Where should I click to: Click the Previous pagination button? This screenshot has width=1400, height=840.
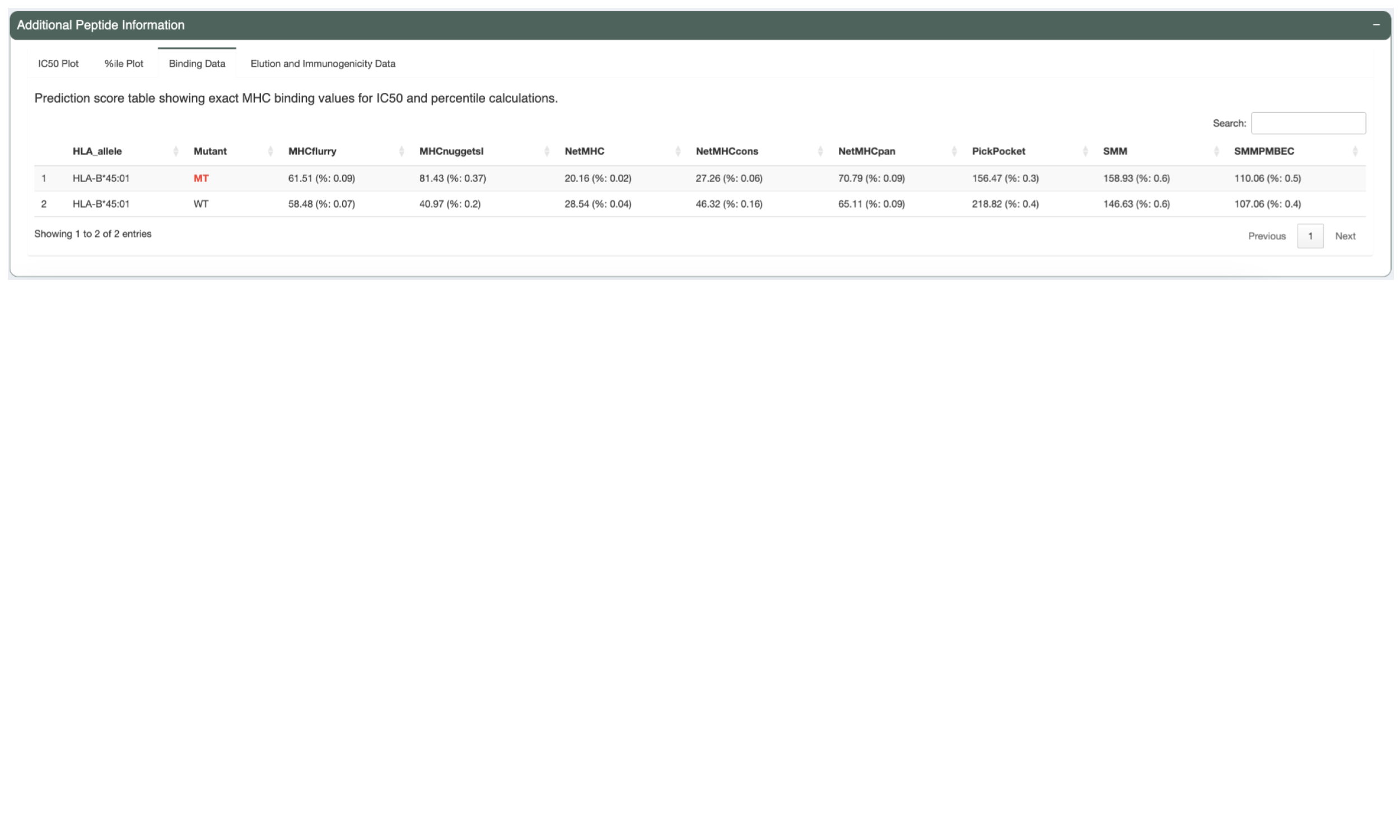coord(1267,235)
